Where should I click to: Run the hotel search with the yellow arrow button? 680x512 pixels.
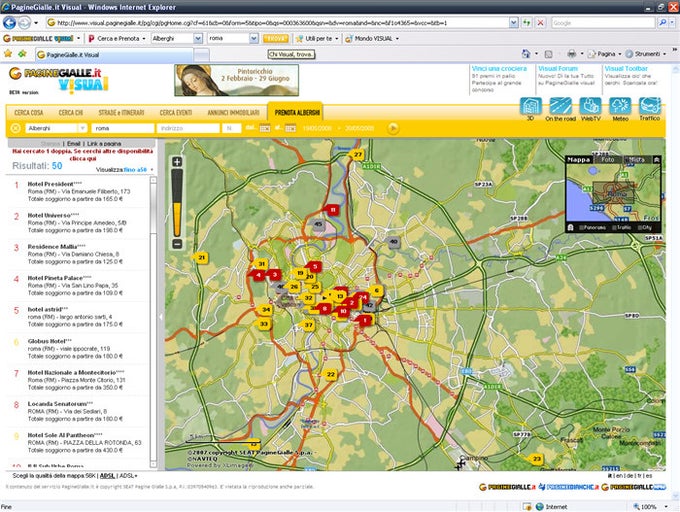[x=393, y=128]
